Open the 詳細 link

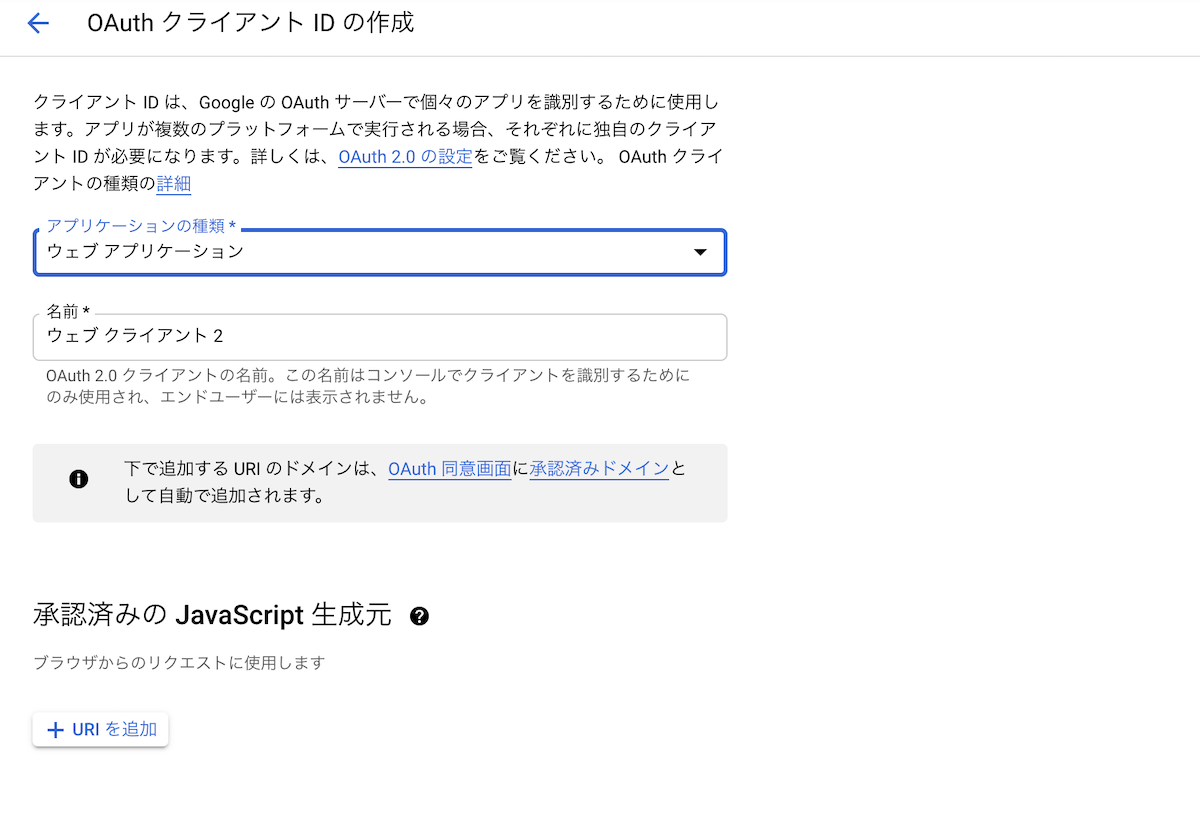pos(173,184)
